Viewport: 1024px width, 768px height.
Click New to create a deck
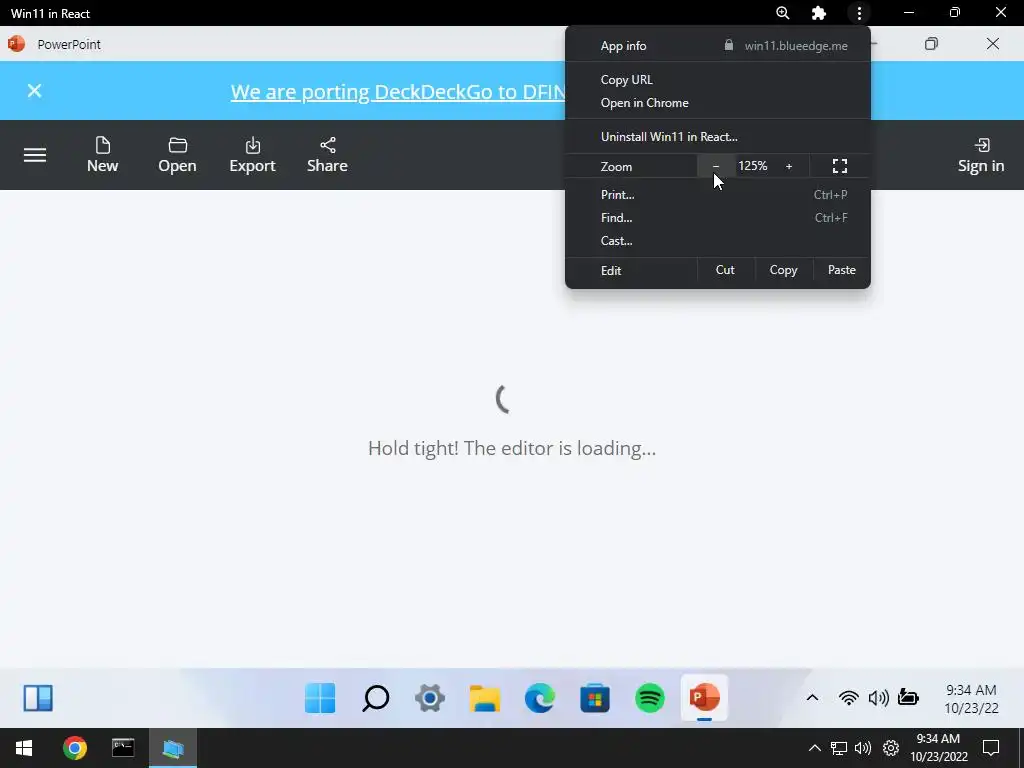point(103,155)
